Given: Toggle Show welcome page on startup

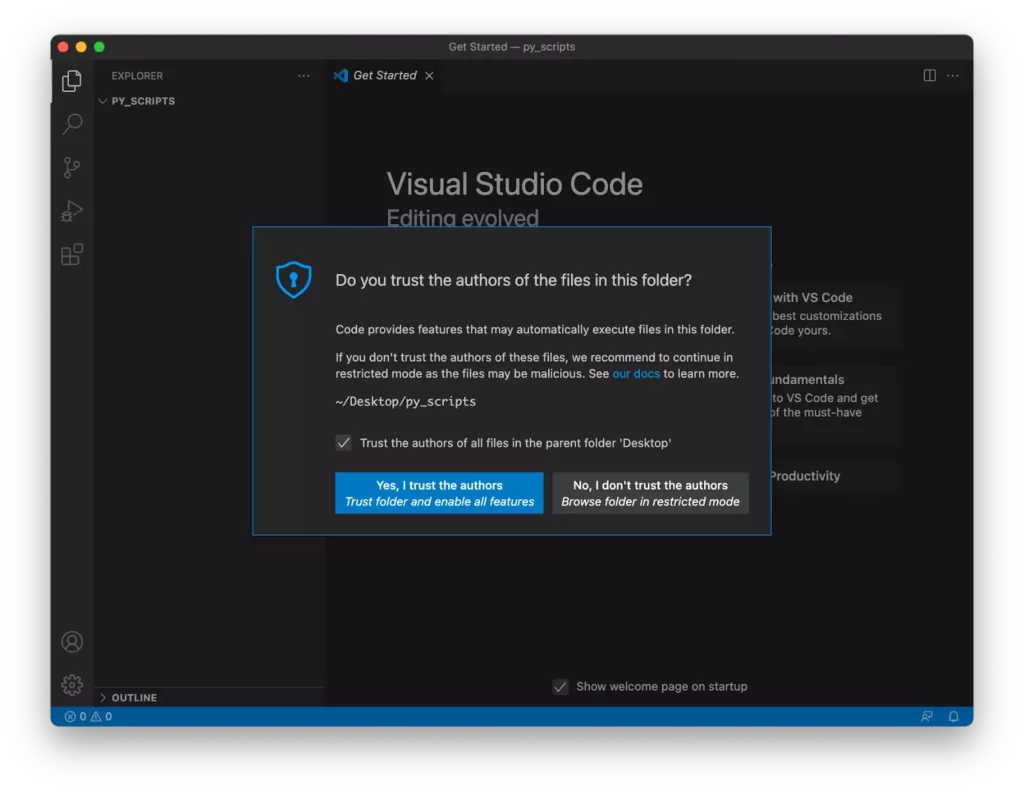Looking at the screenshot, I should pyautogui.click(x=561, y=686).
